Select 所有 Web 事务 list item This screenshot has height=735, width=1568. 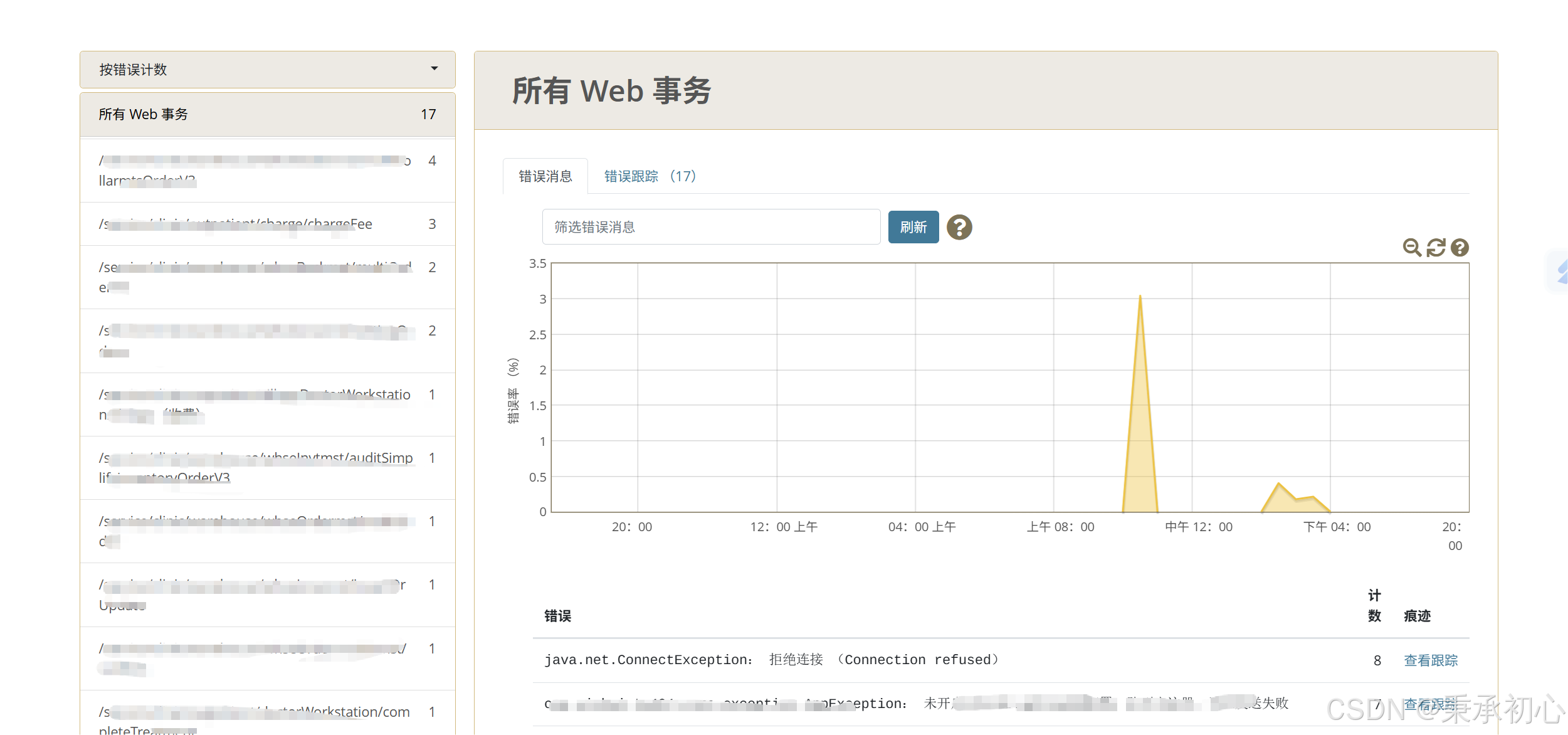coord(267,114)
